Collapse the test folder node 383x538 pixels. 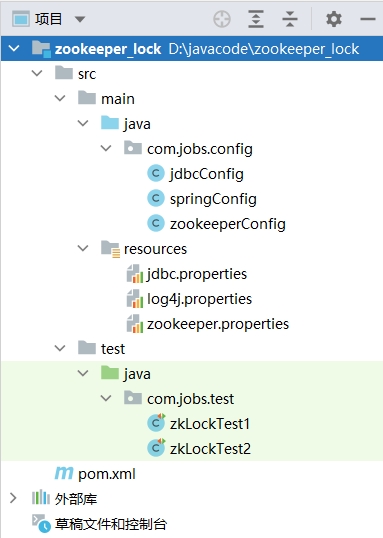point(60,348)
